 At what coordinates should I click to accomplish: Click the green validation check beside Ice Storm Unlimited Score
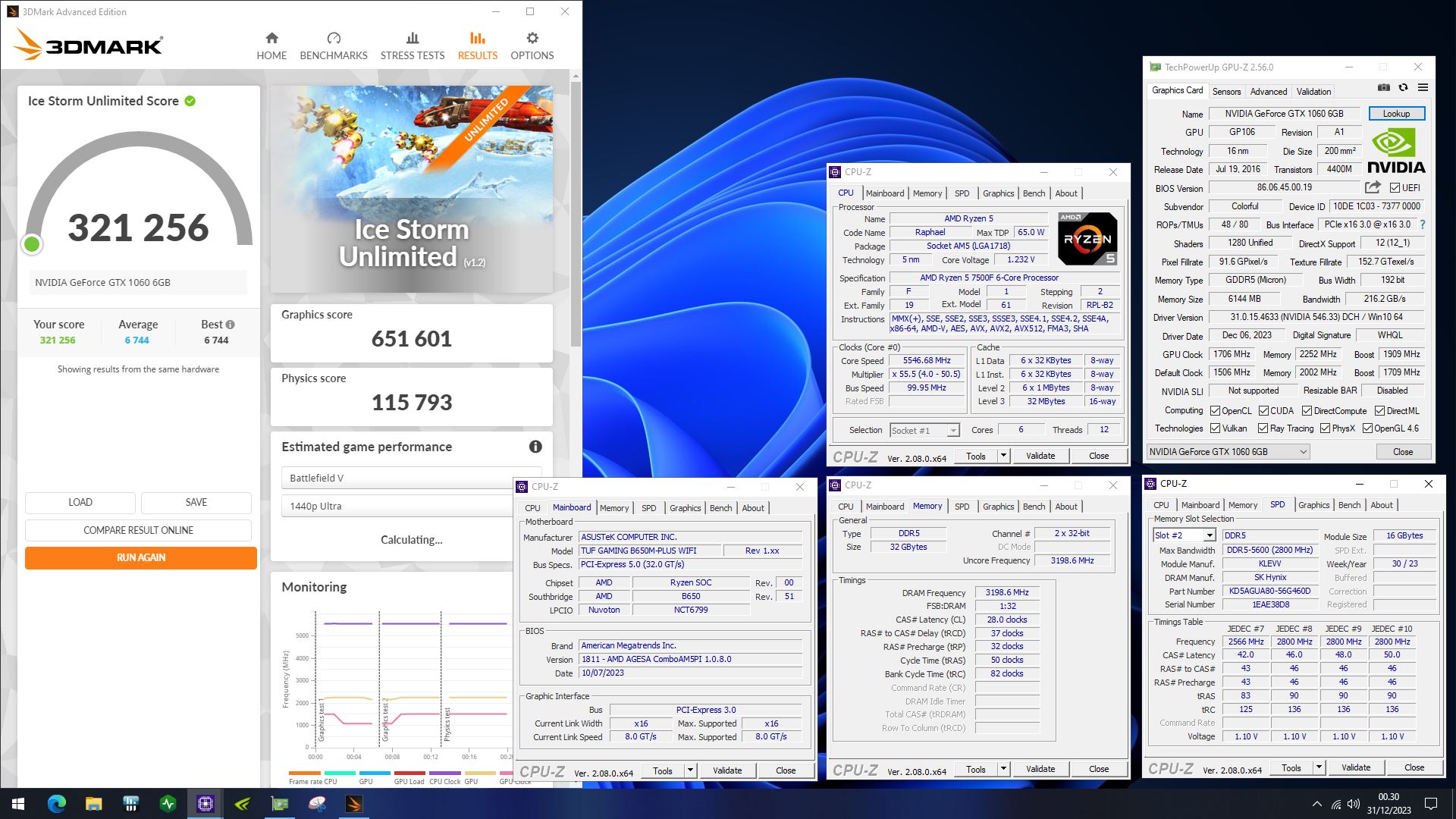point(190,101)
